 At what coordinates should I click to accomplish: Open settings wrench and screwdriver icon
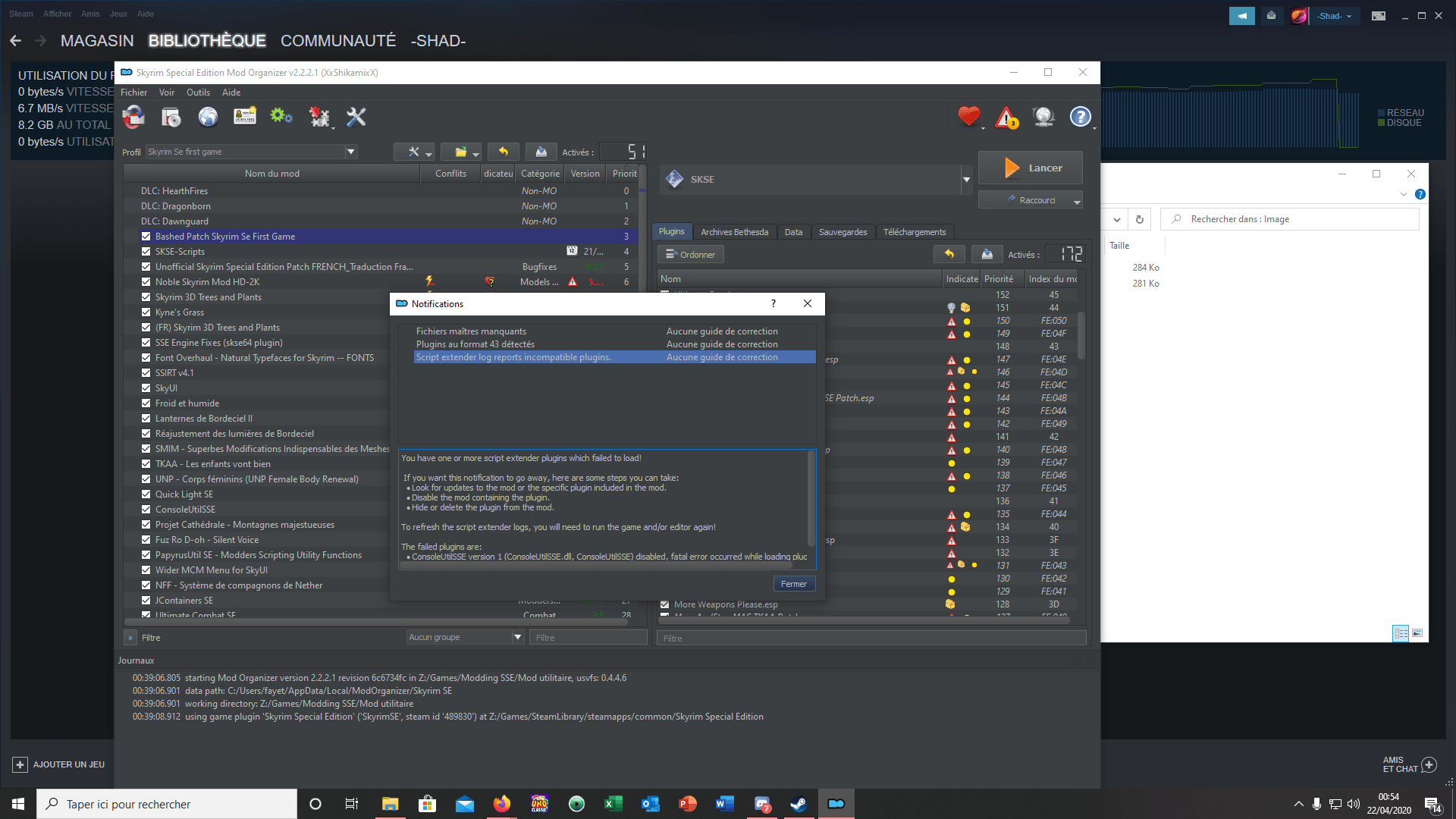(356, 117)
